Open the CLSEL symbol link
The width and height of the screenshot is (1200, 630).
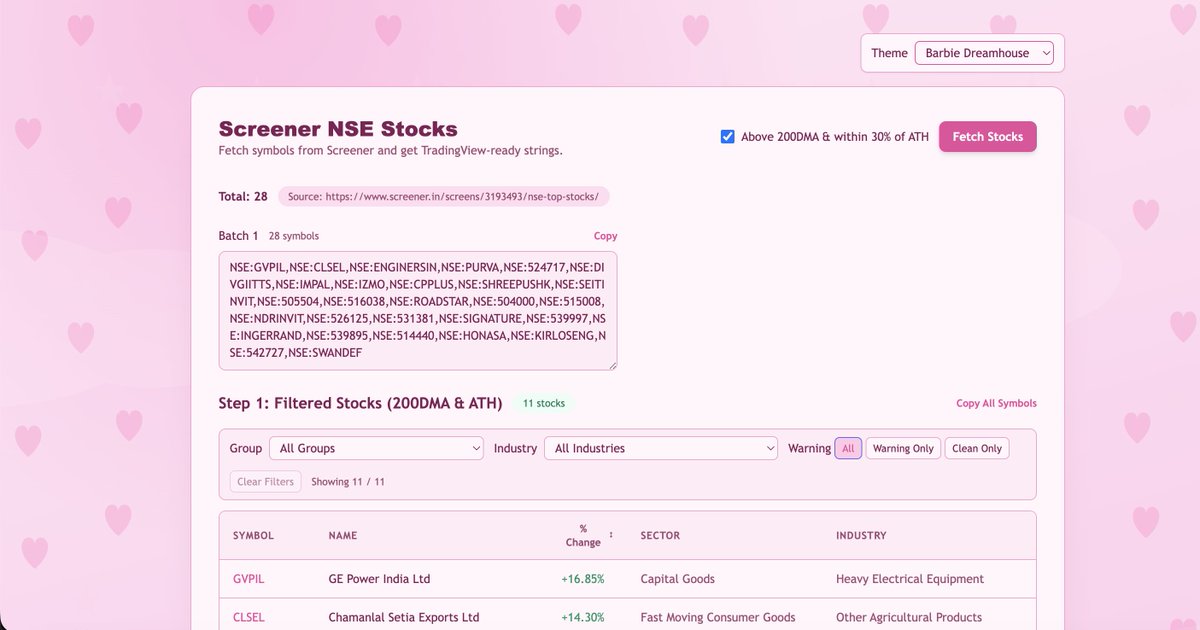coord(249,618)
